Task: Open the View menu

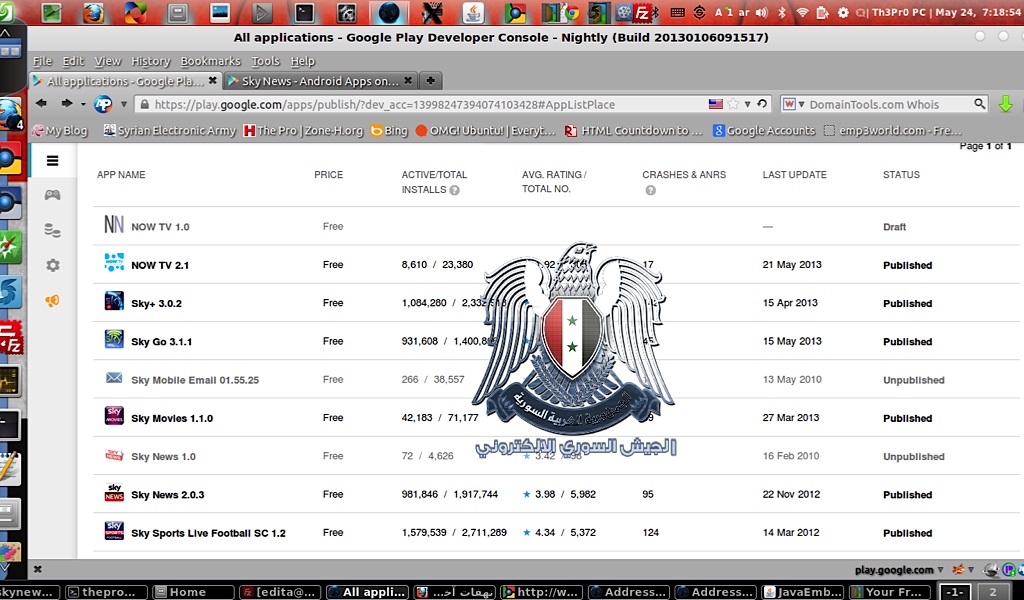Action: tap(108, 61)
